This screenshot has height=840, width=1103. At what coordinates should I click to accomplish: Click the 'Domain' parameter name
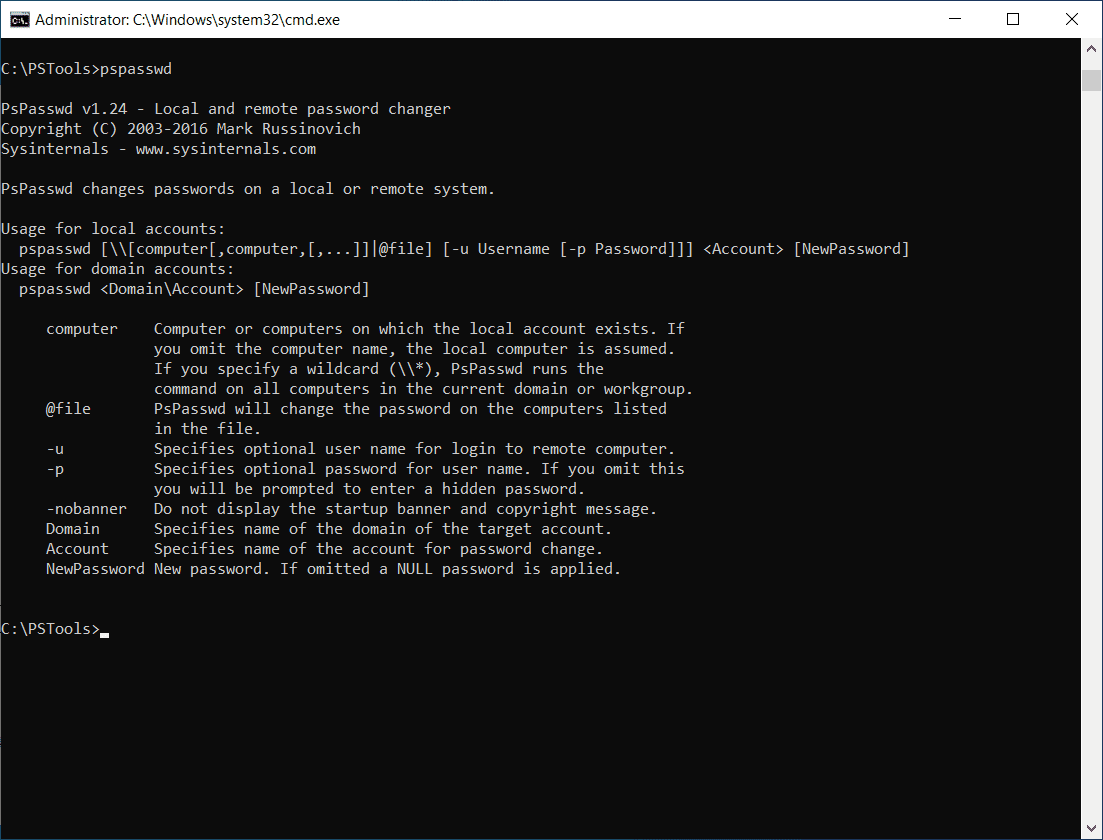point(72,529)
